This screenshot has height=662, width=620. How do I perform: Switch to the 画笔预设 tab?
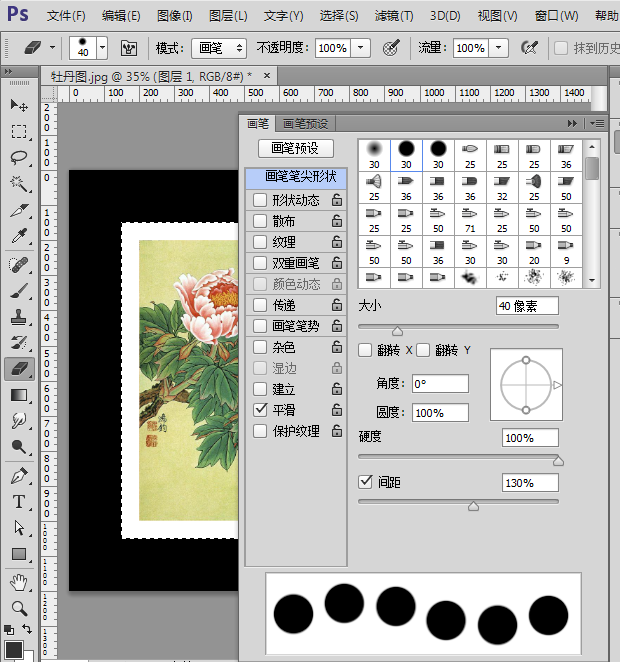(305, 124)
